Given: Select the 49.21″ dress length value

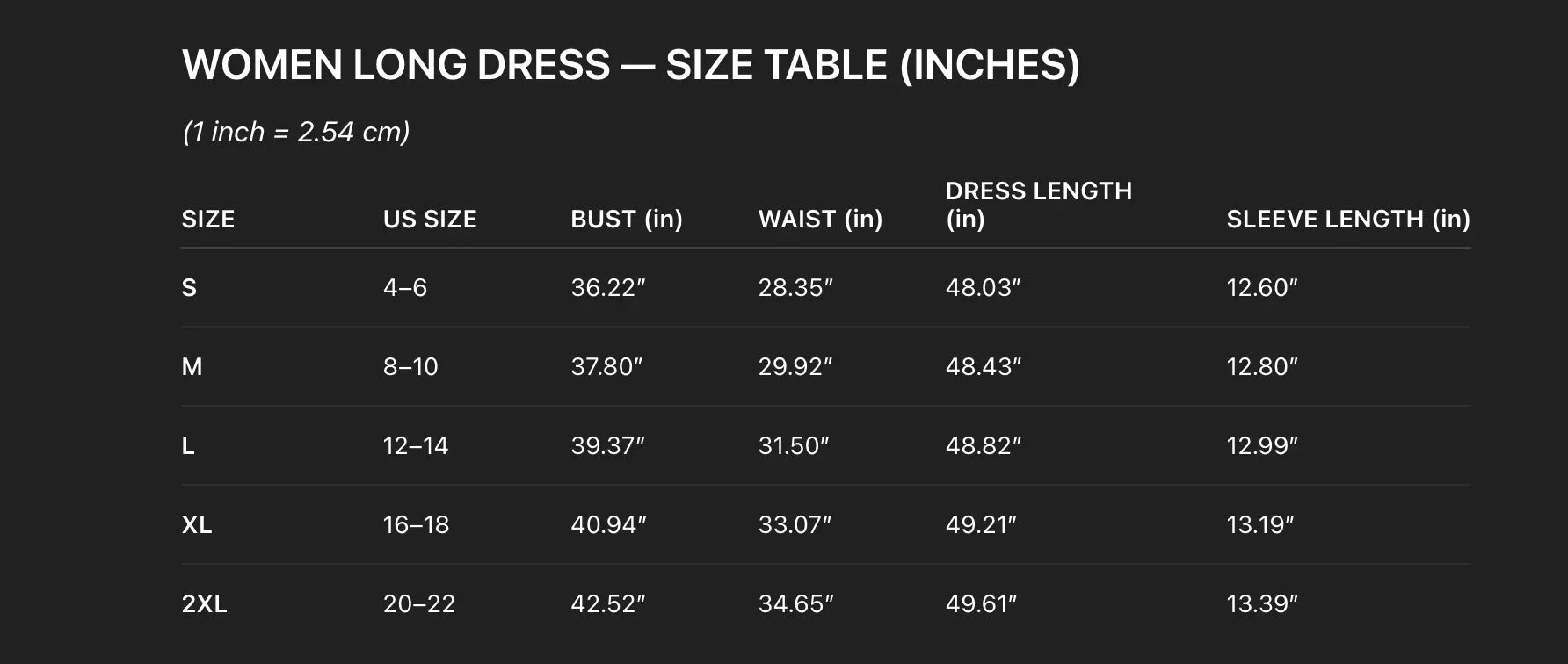Looking at the screenshot, I should [x=981, y=524].
